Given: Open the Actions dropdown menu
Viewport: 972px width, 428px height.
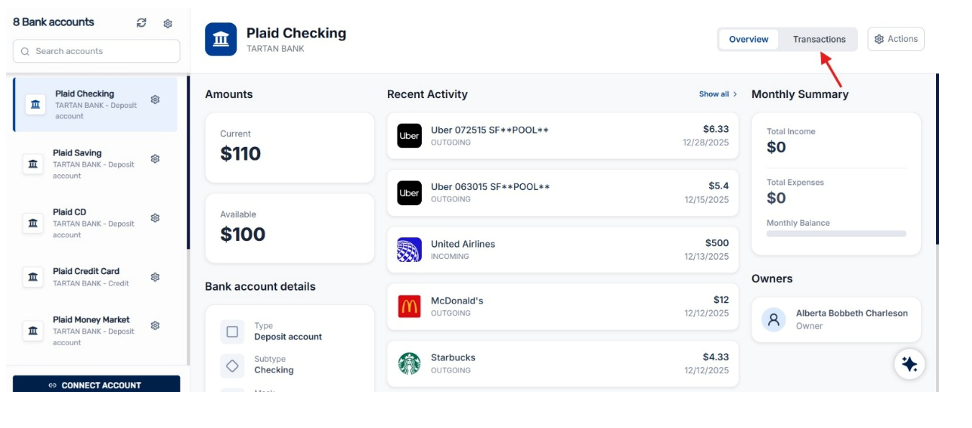Looking at the screenshot, I should [x=895, y=39].
